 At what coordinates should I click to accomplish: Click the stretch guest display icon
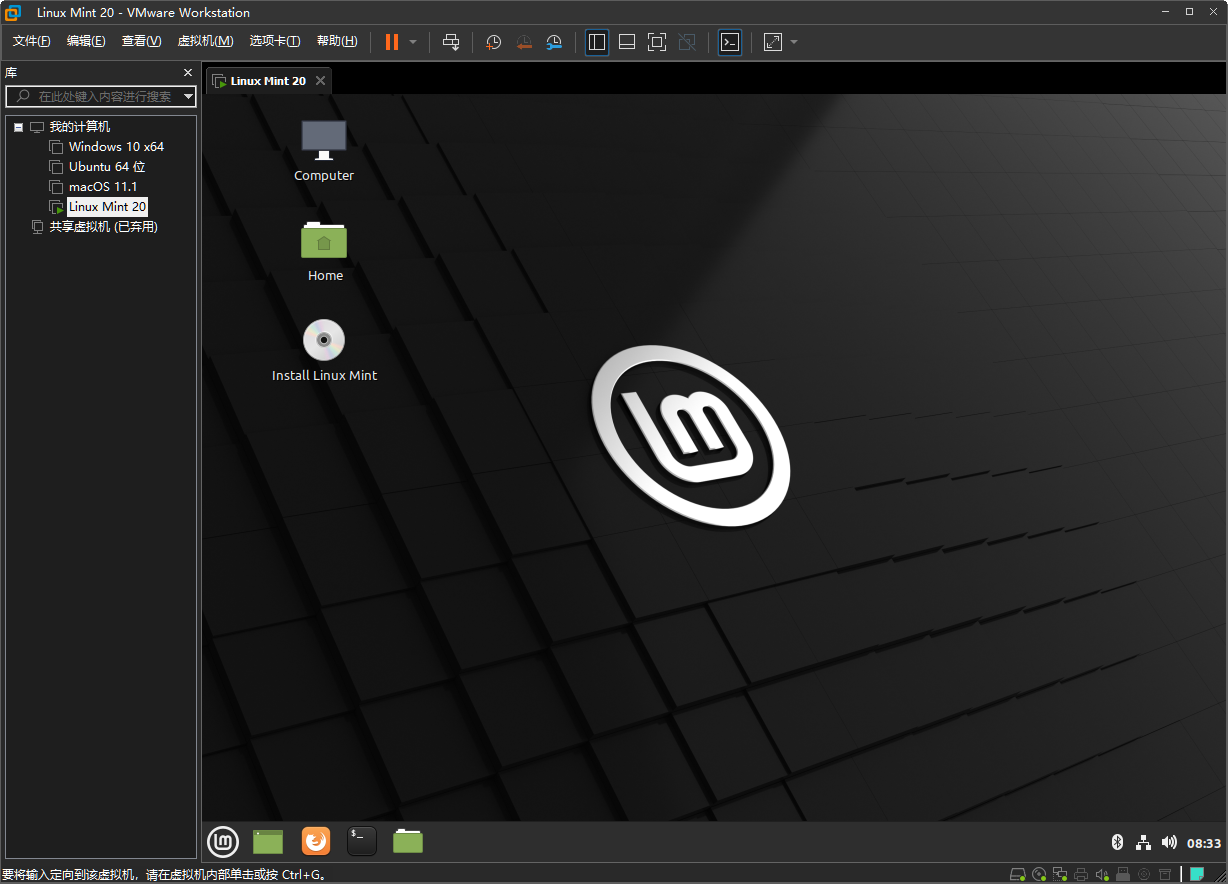(773, 42)
